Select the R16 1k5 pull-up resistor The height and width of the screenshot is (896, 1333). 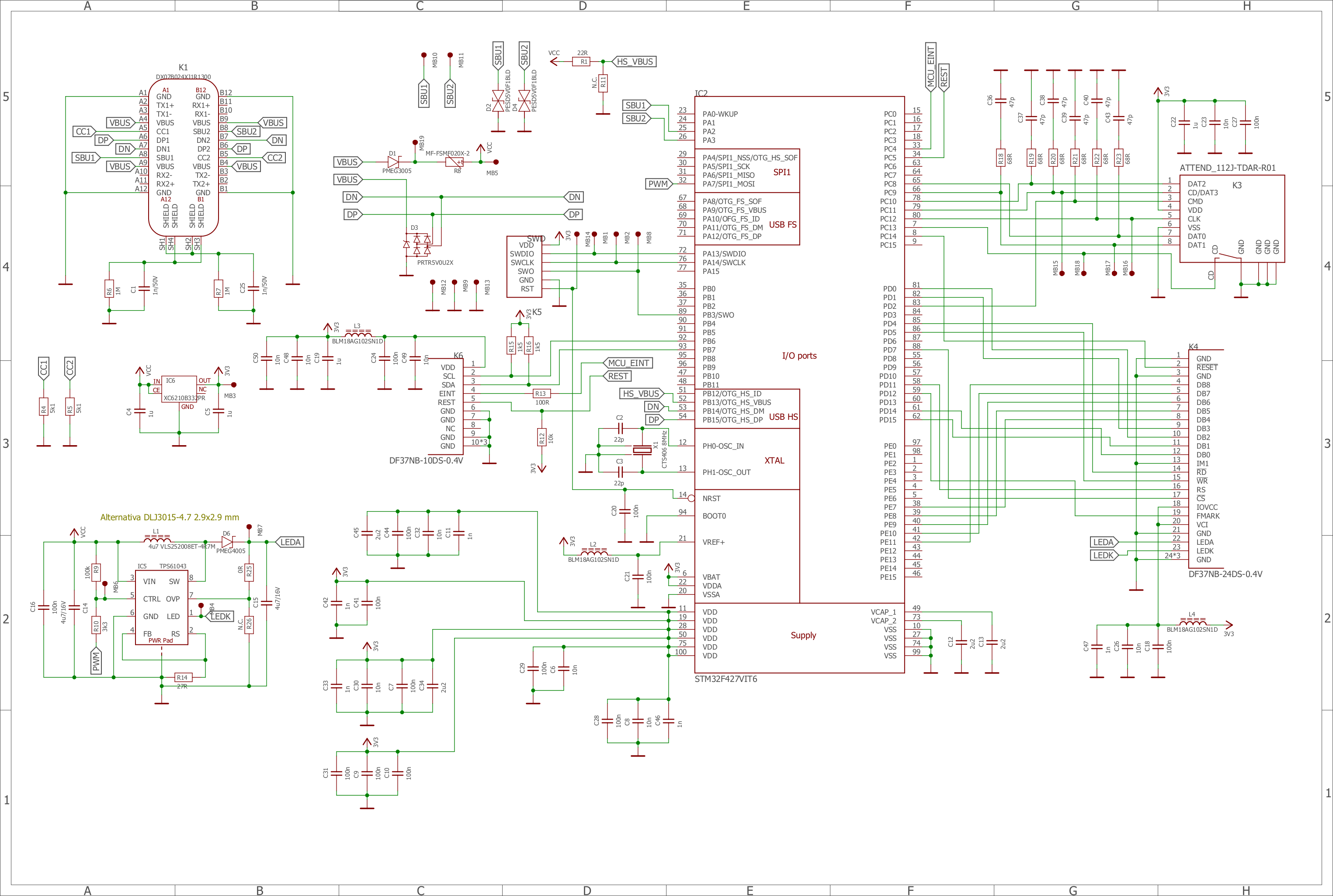pyautogui.click(x=529, y=346)
